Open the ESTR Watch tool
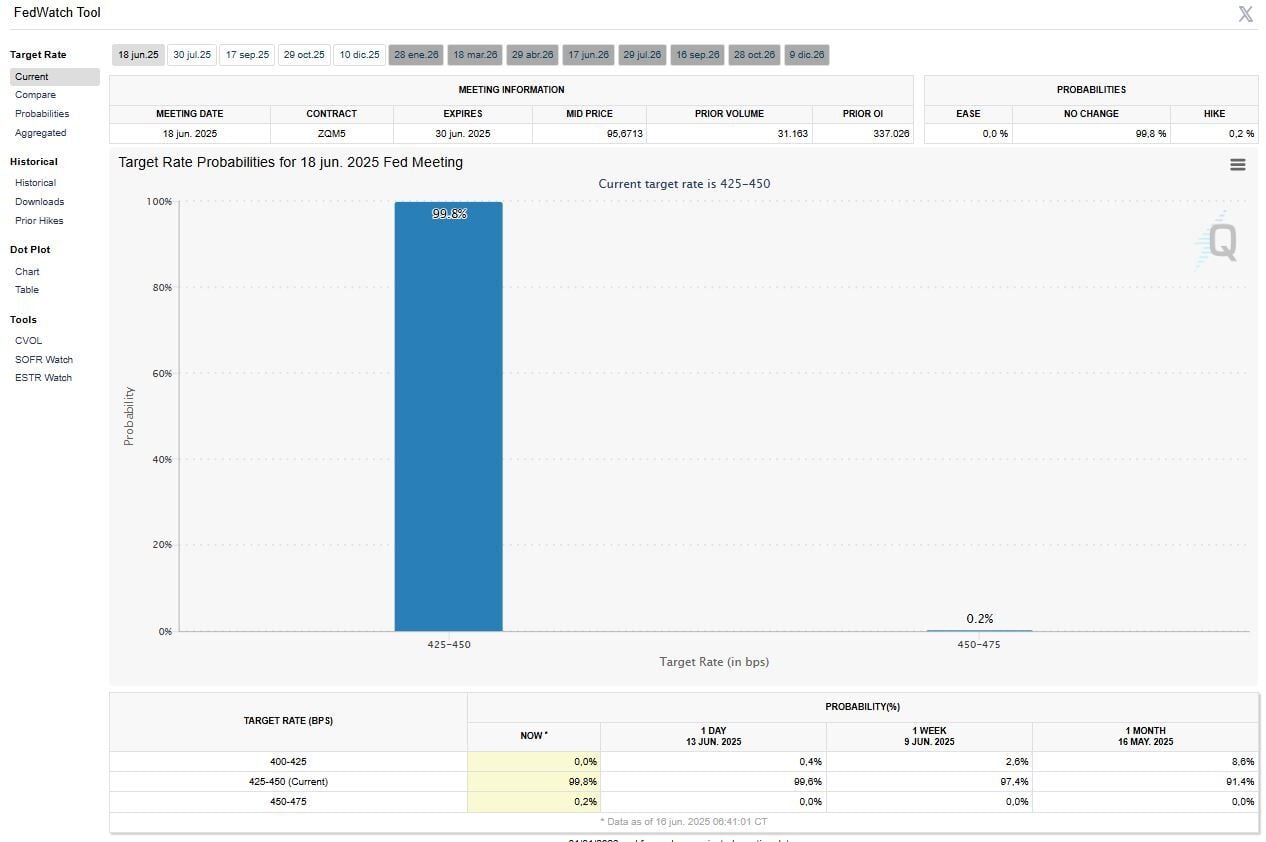Viewport: 1266px width, 842px height. pos(43,378)
